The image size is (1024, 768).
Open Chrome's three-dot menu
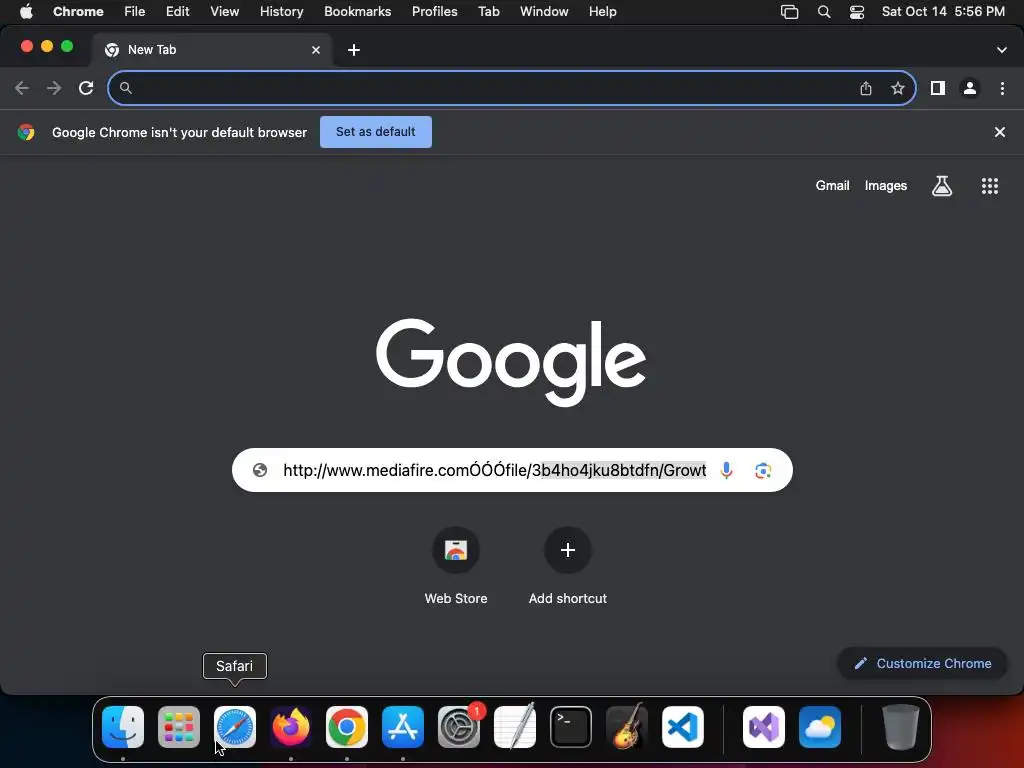coord(1002,88)
